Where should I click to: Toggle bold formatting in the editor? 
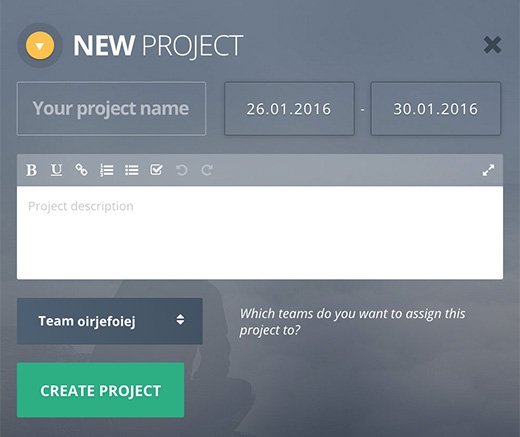click(32, 170)
